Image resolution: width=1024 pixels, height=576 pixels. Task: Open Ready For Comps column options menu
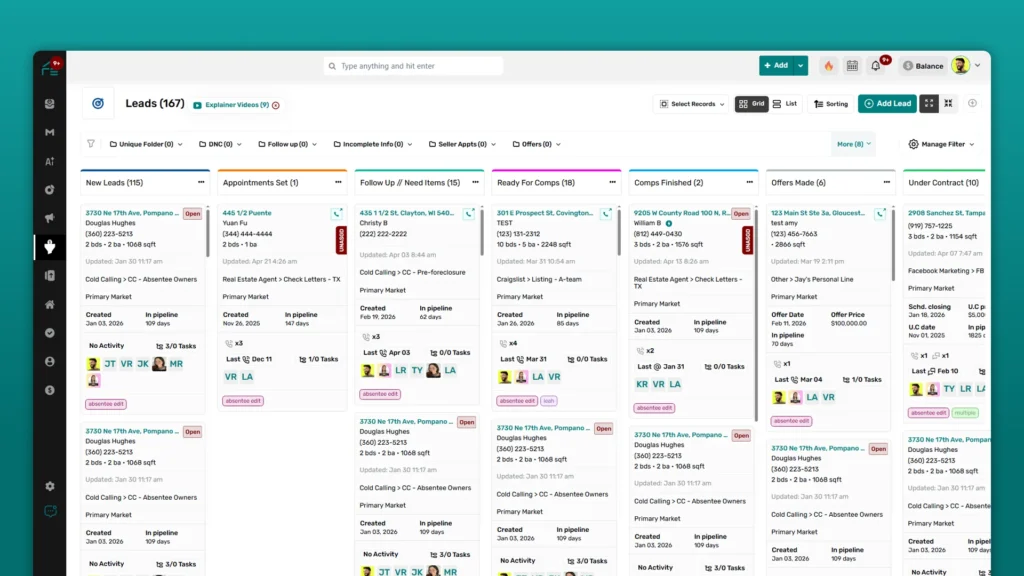pos(613,182)
